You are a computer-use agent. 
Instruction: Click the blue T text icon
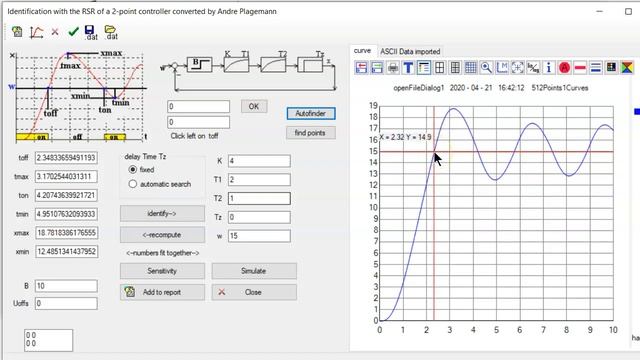point(408,67)
